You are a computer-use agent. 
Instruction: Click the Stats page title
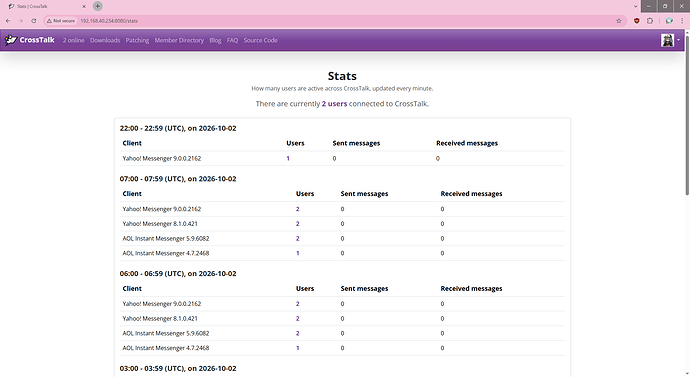pyautogui.click(x=342, y=76)
